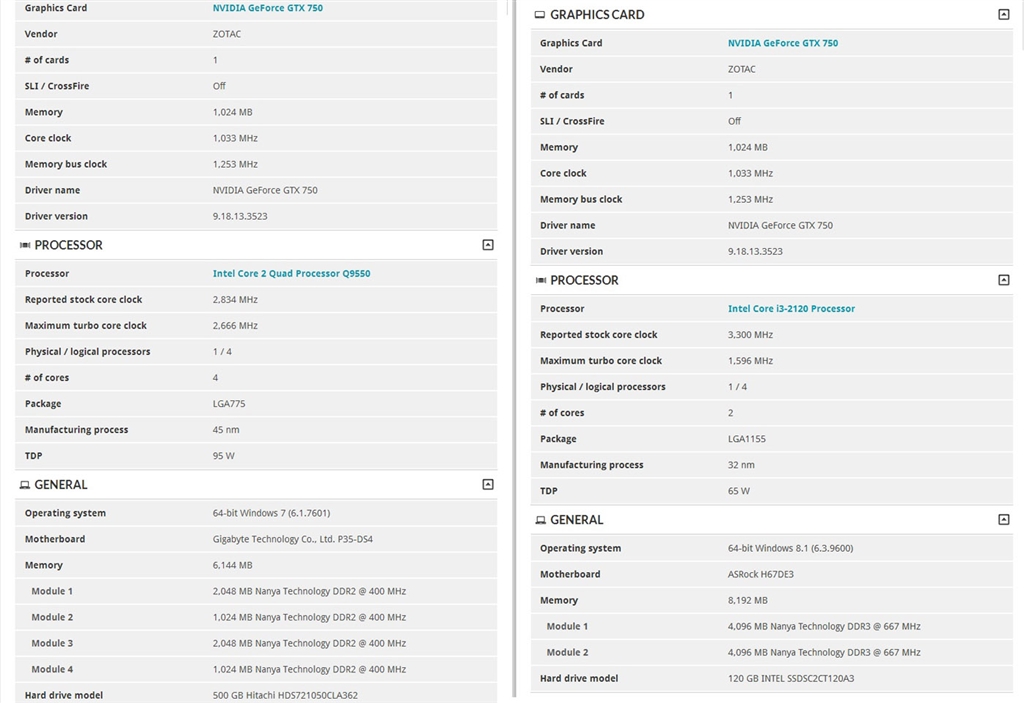Click the monitor icon beside GRAPHICS CARD heading
The height and width of the screenshot is (703, 1024).
539,14
